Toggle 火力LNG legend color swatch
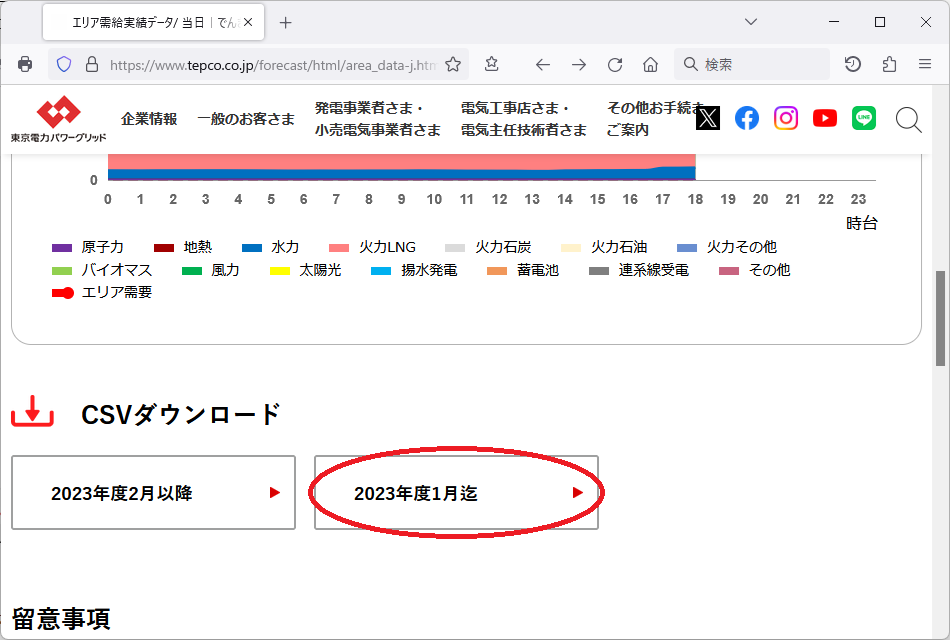The height and width of the screenshot is (640, 950). pos(339,248)
